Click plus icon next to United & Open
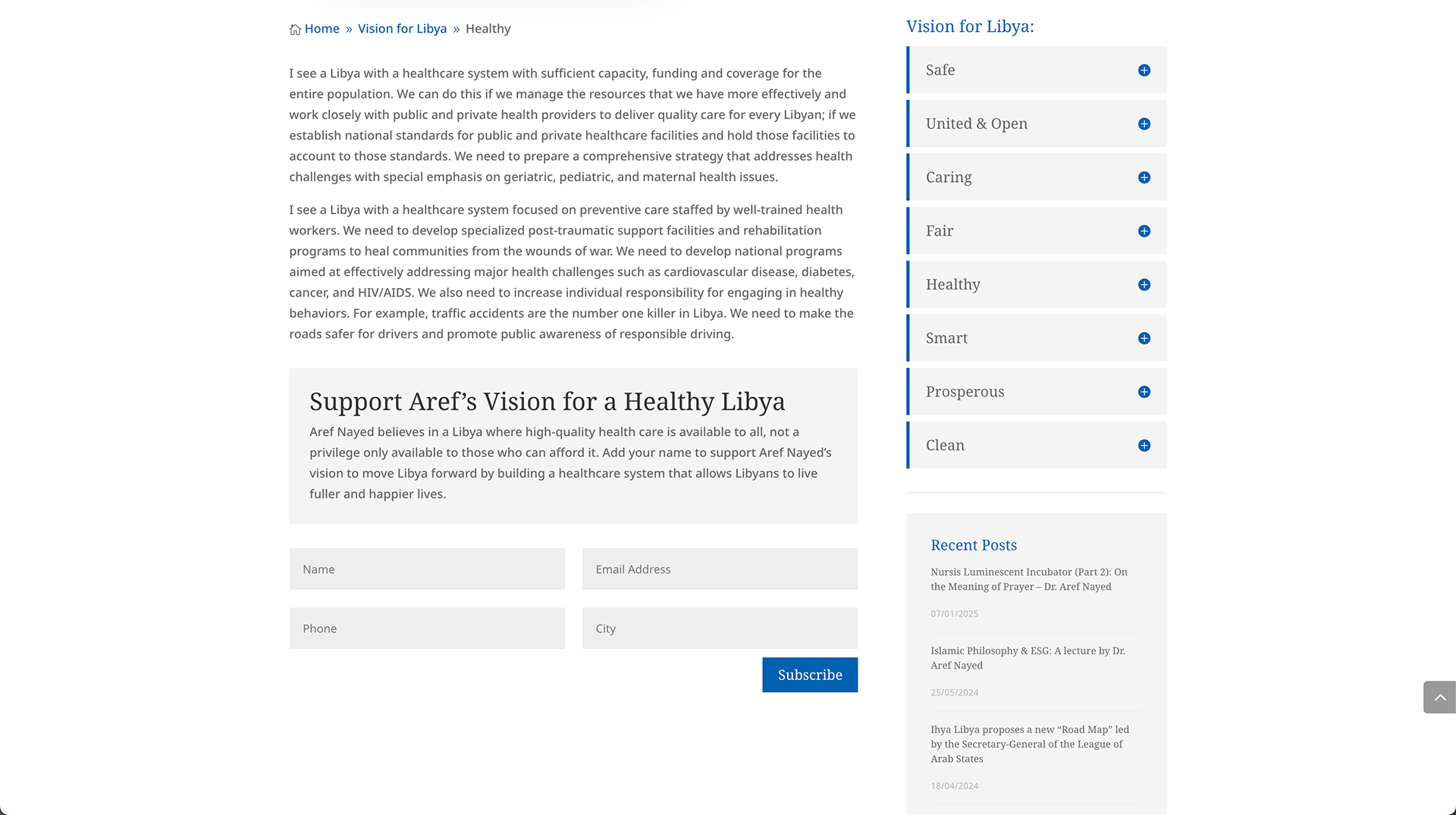 pyautogui.click(x=1144, y=124)
